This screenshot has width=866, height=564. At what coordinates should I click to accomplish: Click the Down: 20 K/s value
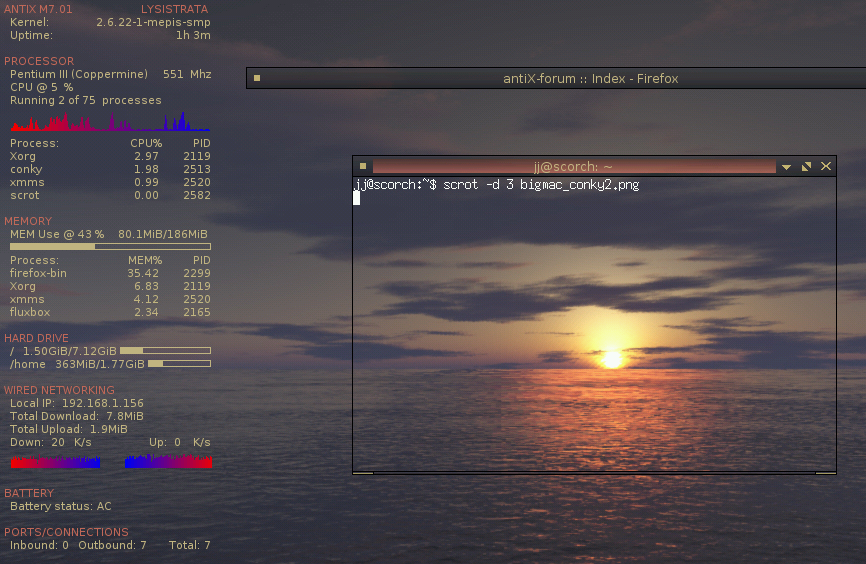(x=51, y=442)
